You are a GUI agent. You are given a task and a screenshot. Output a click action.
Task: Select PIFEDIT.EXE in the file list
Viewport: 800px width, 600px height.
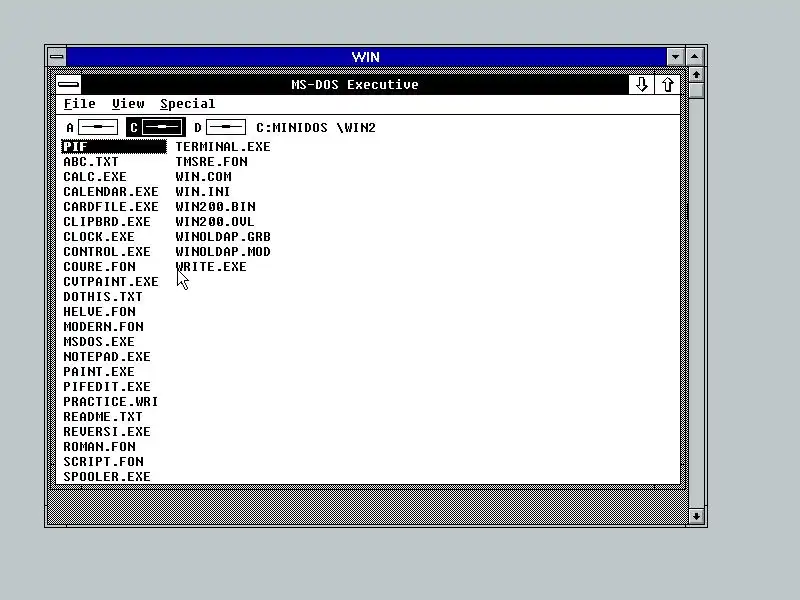coord(107,387)
